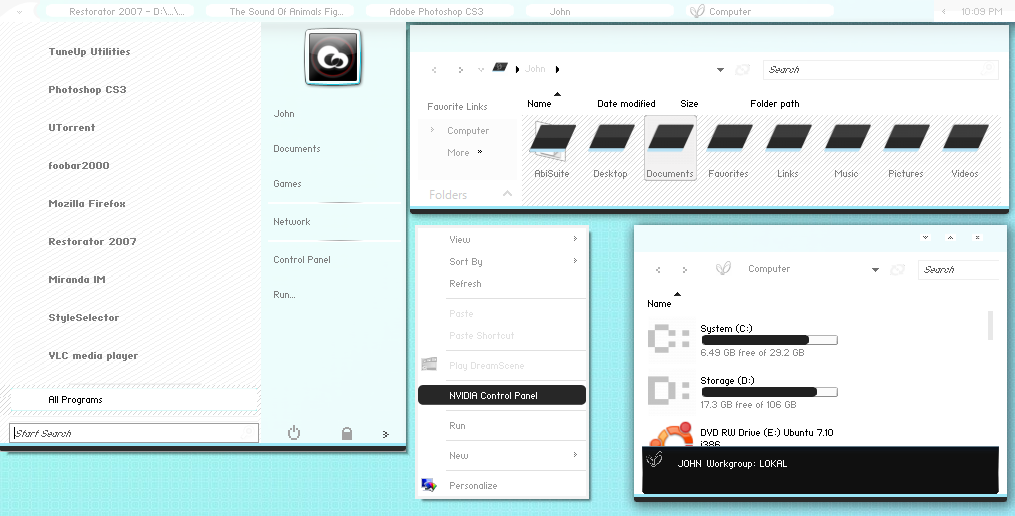Expand the shutdown options arrow in Start menu
Viewport: 1015px width, 516px height.
pyautogui.click(x=386, y=434)
